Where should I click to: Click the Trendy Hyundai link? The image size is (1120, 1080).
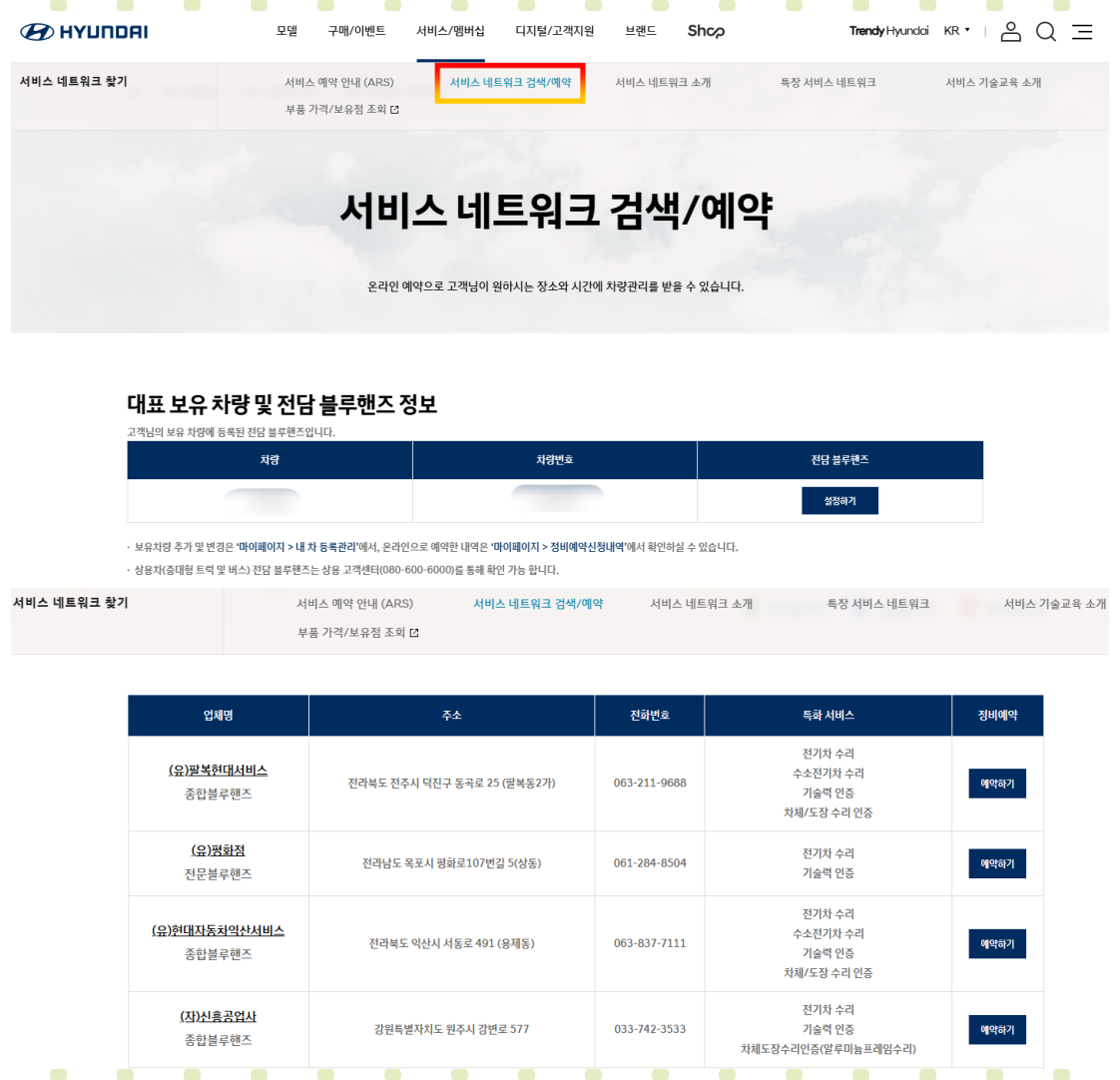coord(888,31)
